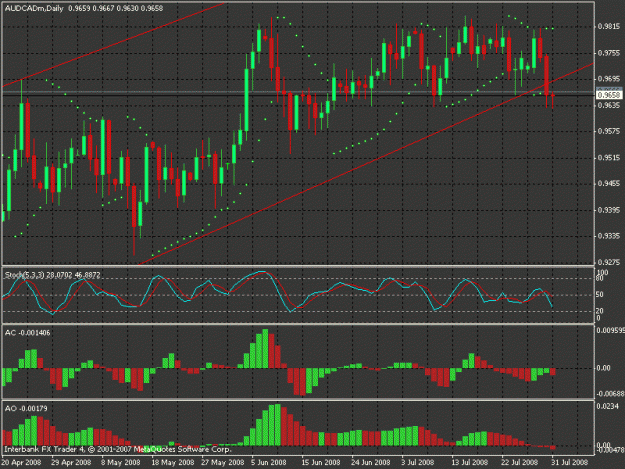
Task: Click the 3 Jul 2008 date label
Action: 418,462
